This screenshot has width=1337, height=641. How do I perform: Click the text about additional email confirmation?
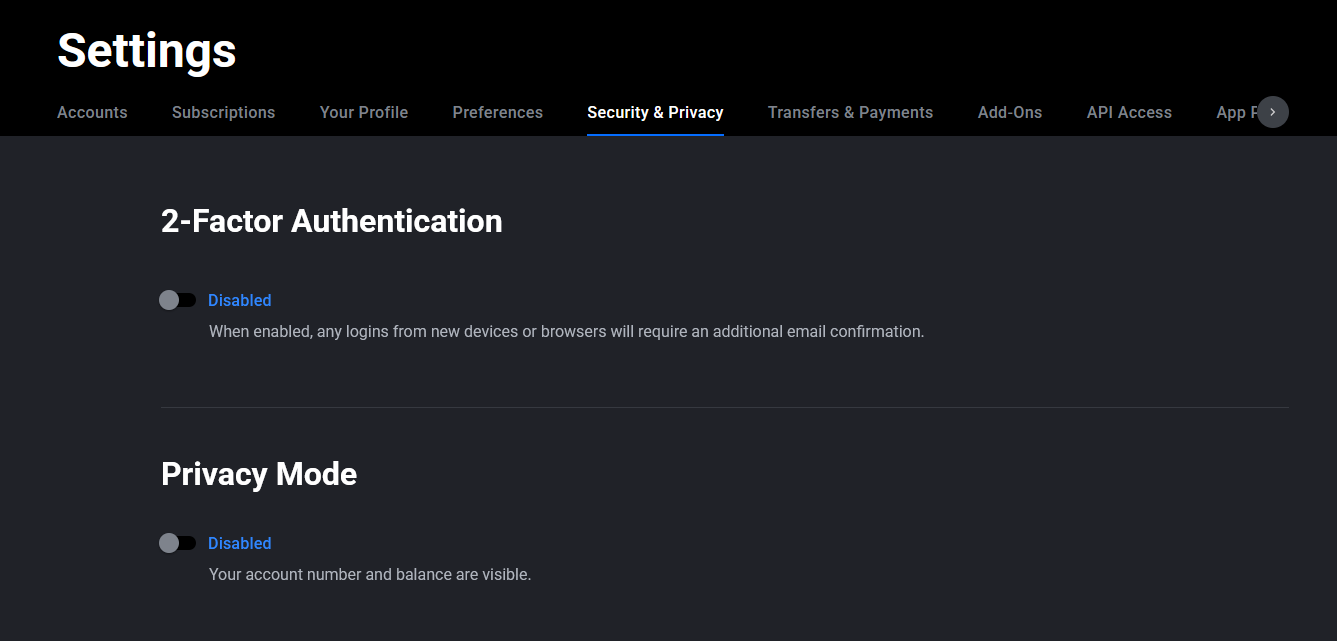[567, 331]
